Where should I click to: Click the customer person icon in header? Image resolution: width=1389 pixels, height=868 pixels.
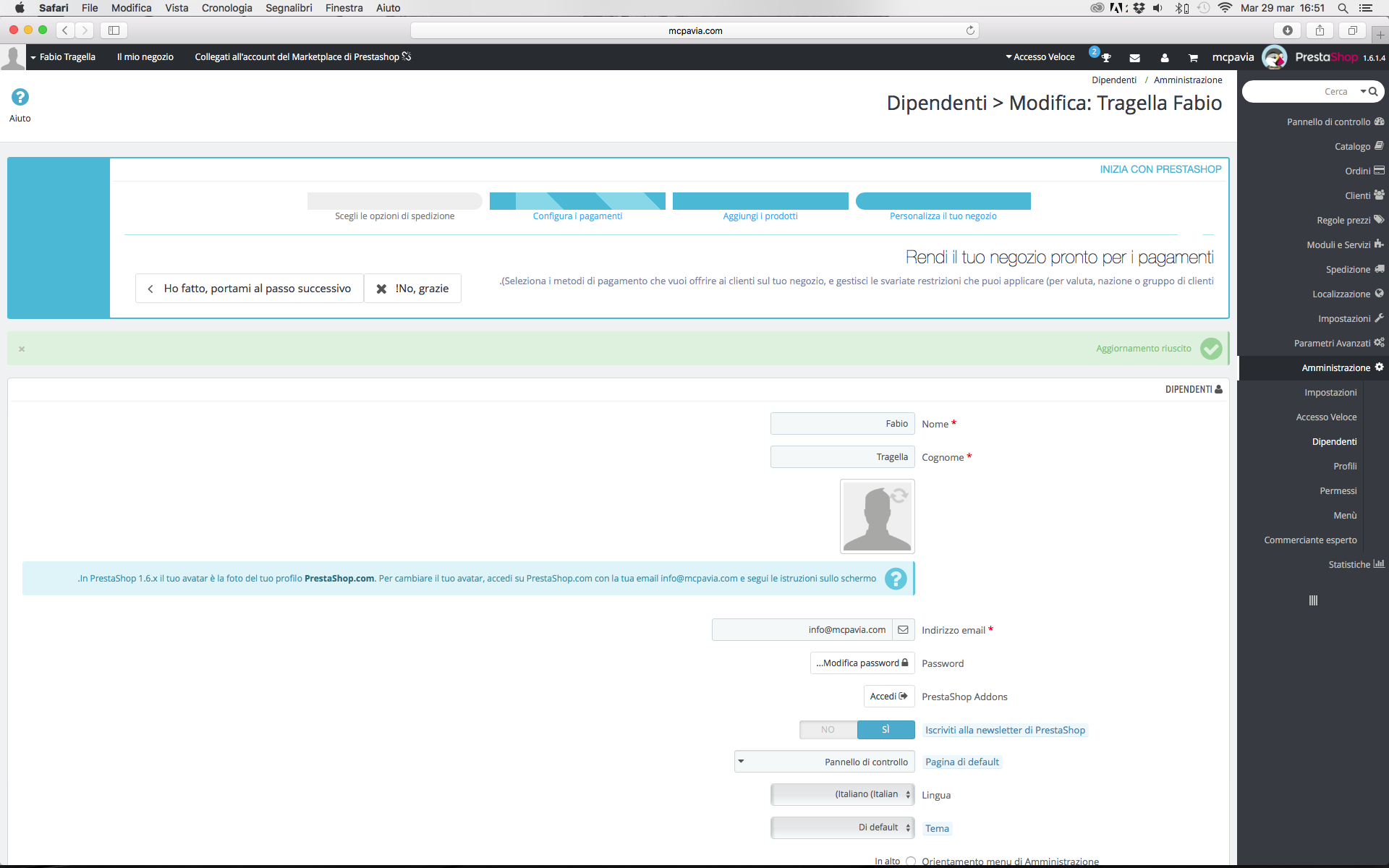1164,58
